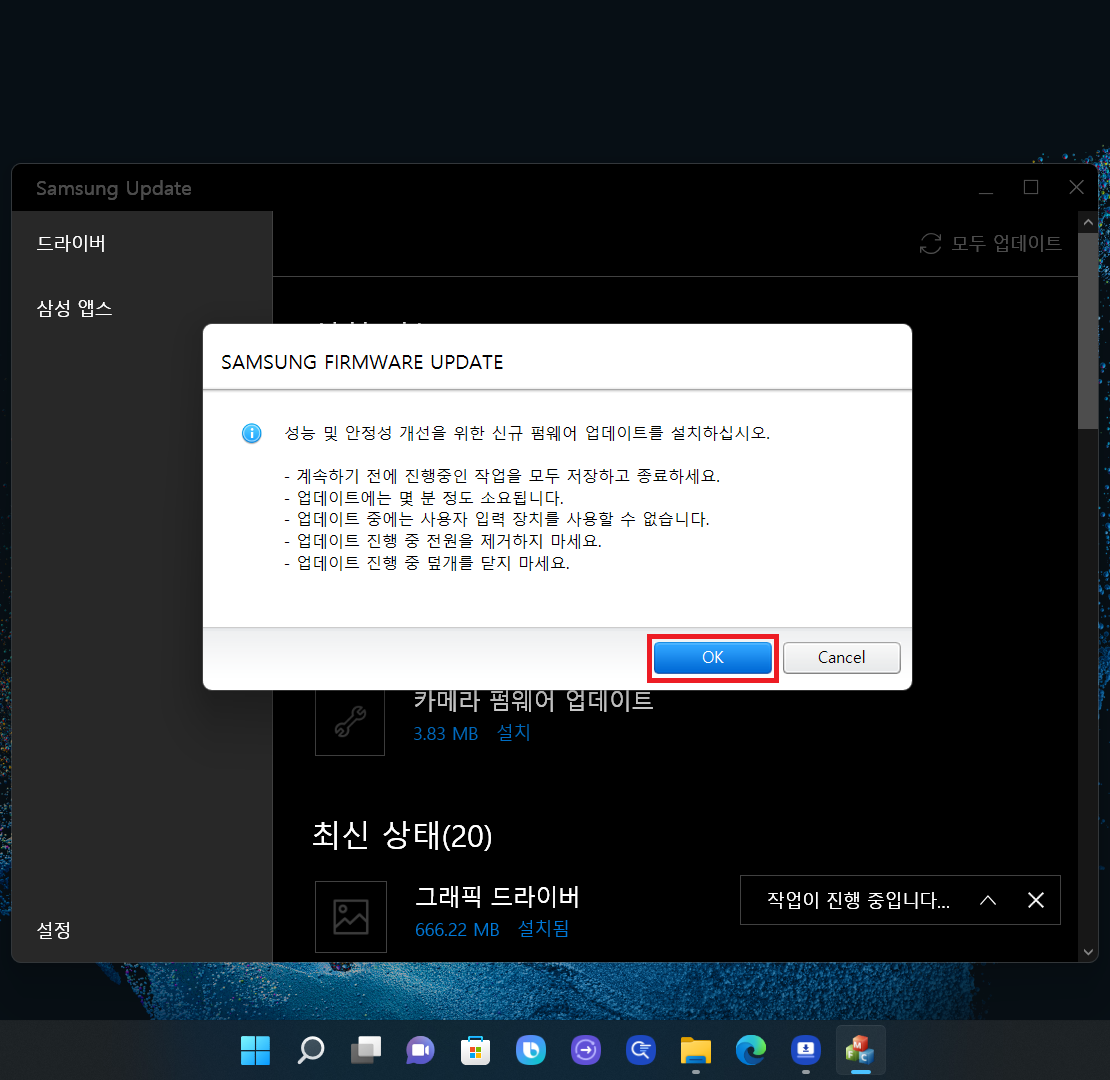Click the 3.83 MB size text
Screen dimensions: 1110x1080
tap(445, 734)
